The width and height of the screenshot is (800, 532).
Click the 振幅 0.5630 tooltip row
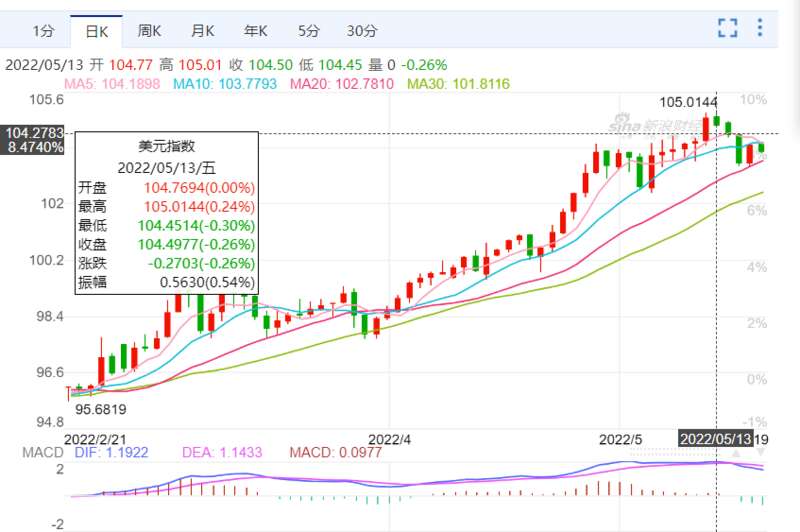166,282
